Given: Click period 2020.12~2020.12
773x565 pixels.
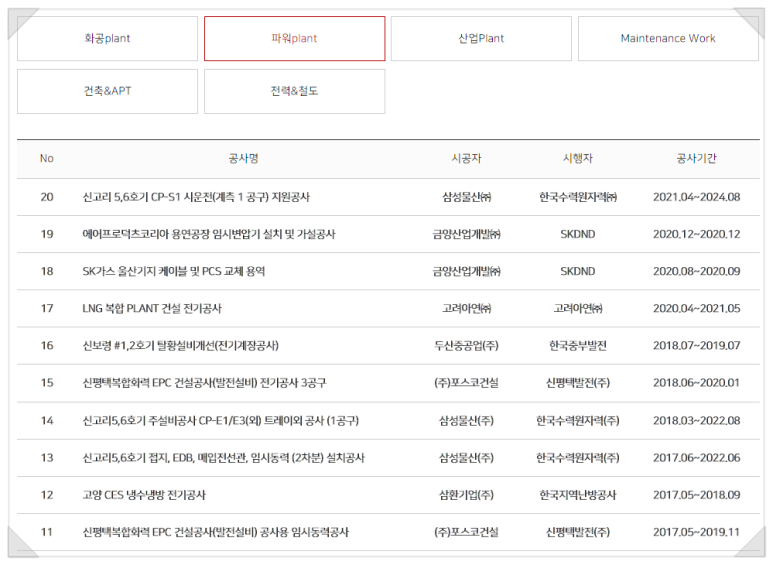Looking at the screenshot, I should 697,234.
